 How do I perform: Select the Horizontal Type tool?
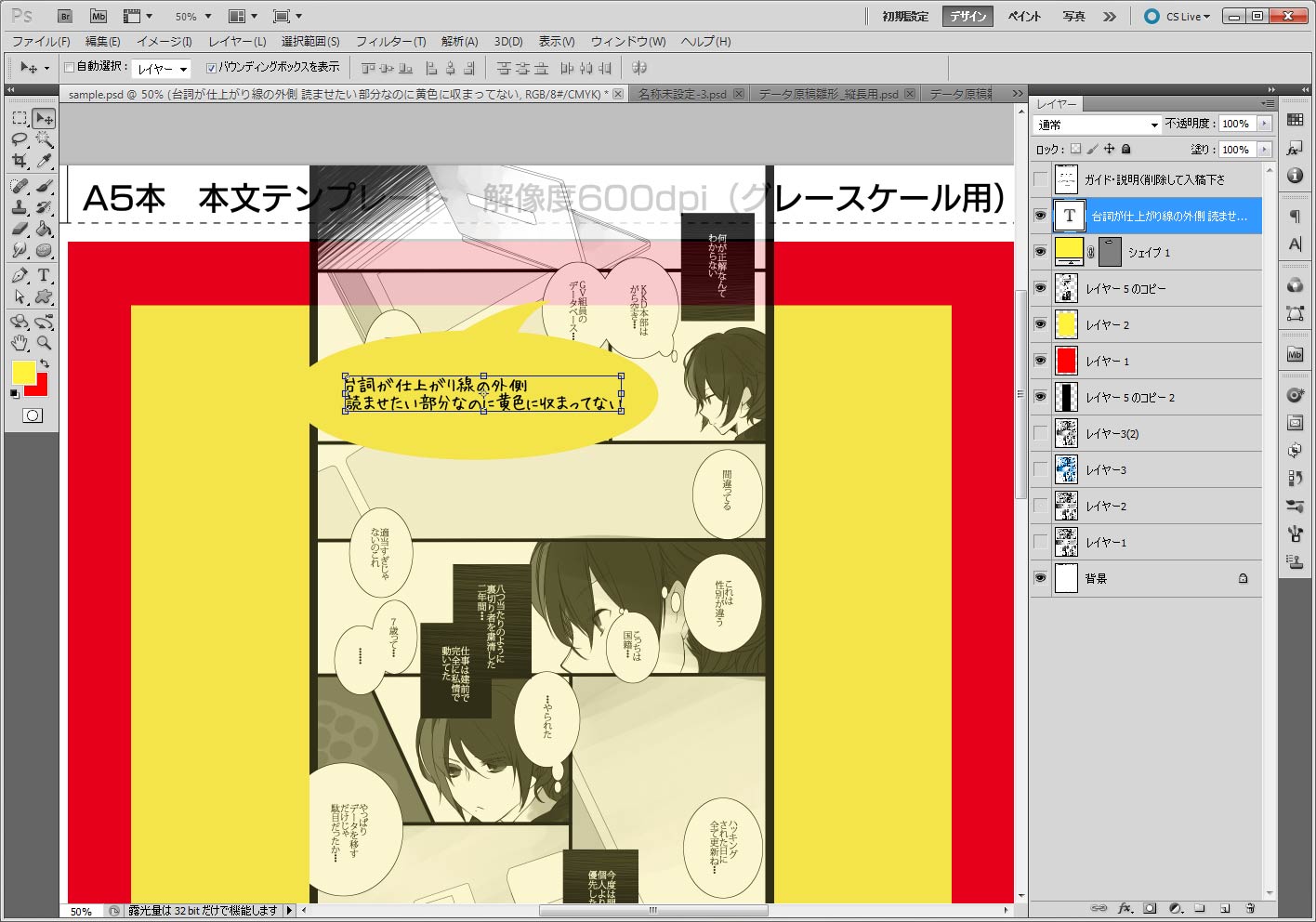pos(44,275)
